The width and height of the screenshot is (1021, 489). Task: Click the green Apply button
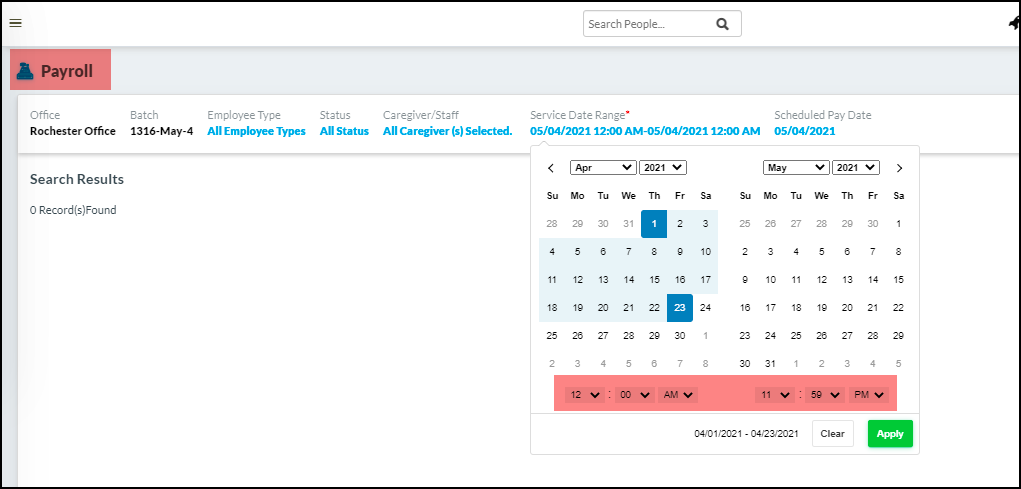click(x=890, y=434)
